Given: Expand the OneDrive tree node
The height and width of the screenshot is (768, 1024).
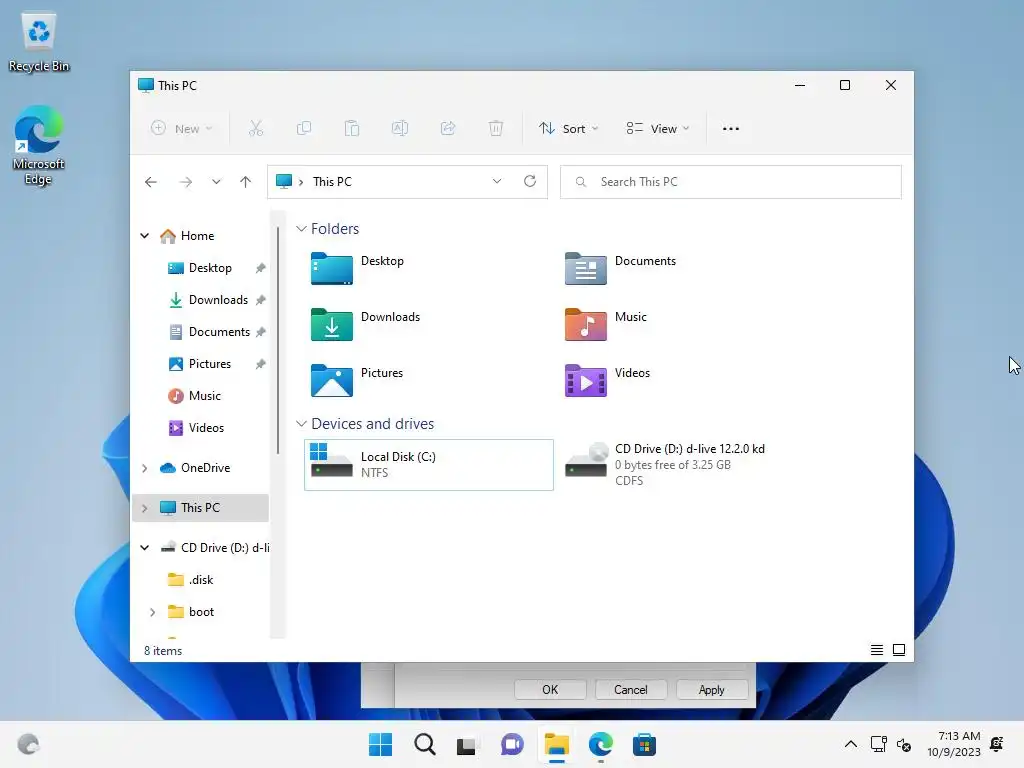Looking at the screenshot, I should coord(144,468).
